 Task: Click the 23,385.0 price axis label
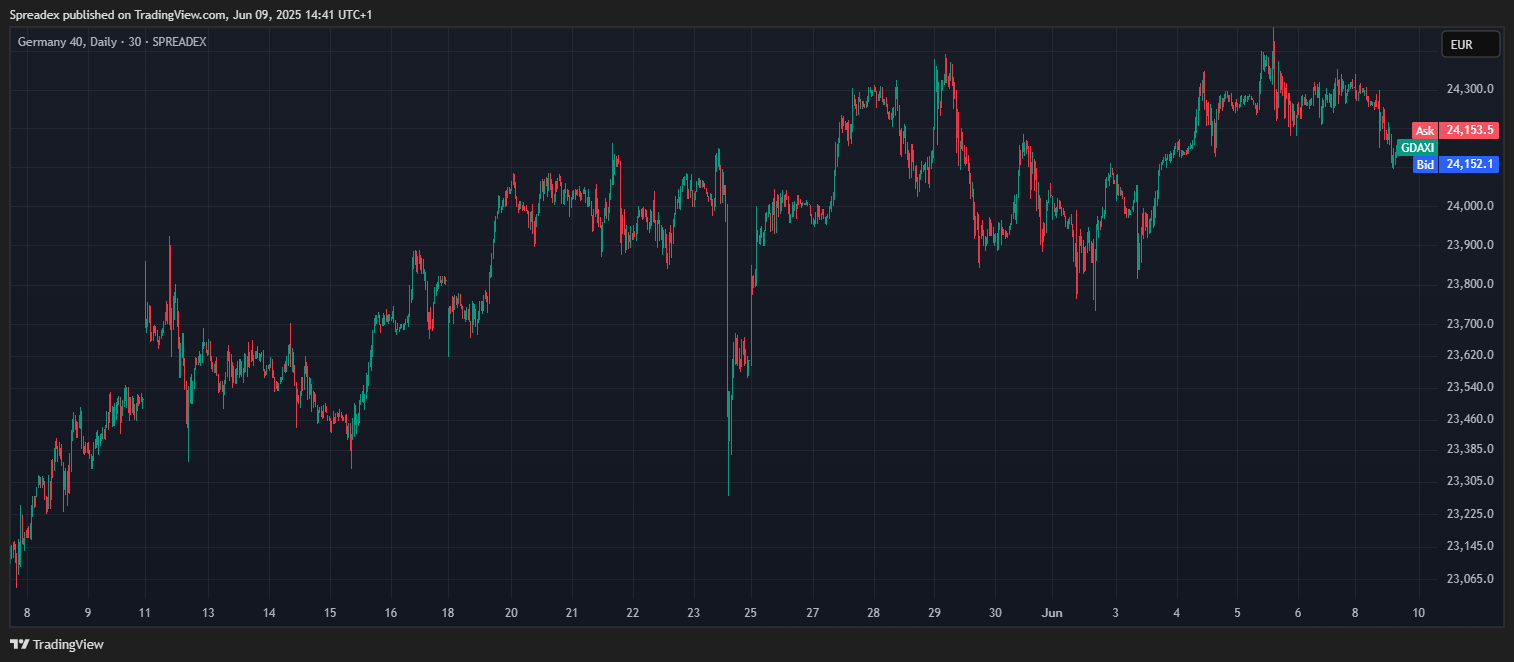(x=1470, y=449)
